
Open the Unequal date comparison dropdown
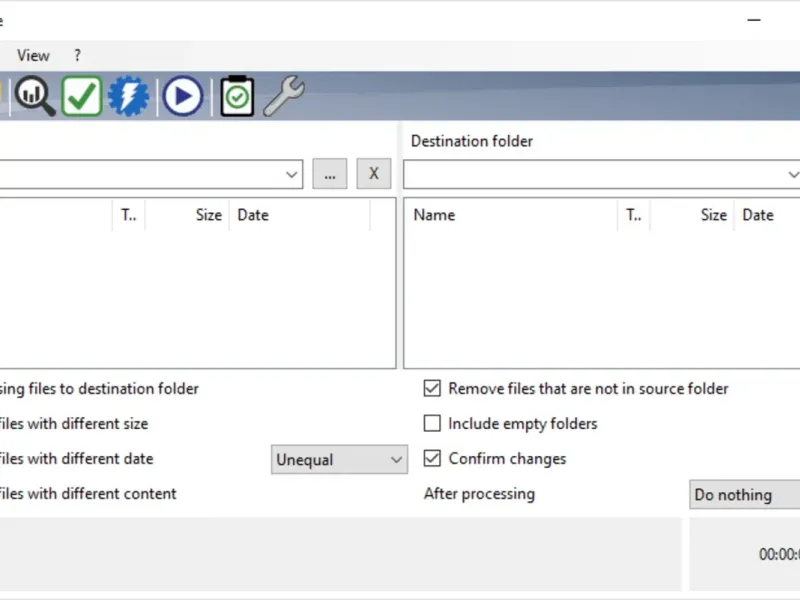pos(339,460)
